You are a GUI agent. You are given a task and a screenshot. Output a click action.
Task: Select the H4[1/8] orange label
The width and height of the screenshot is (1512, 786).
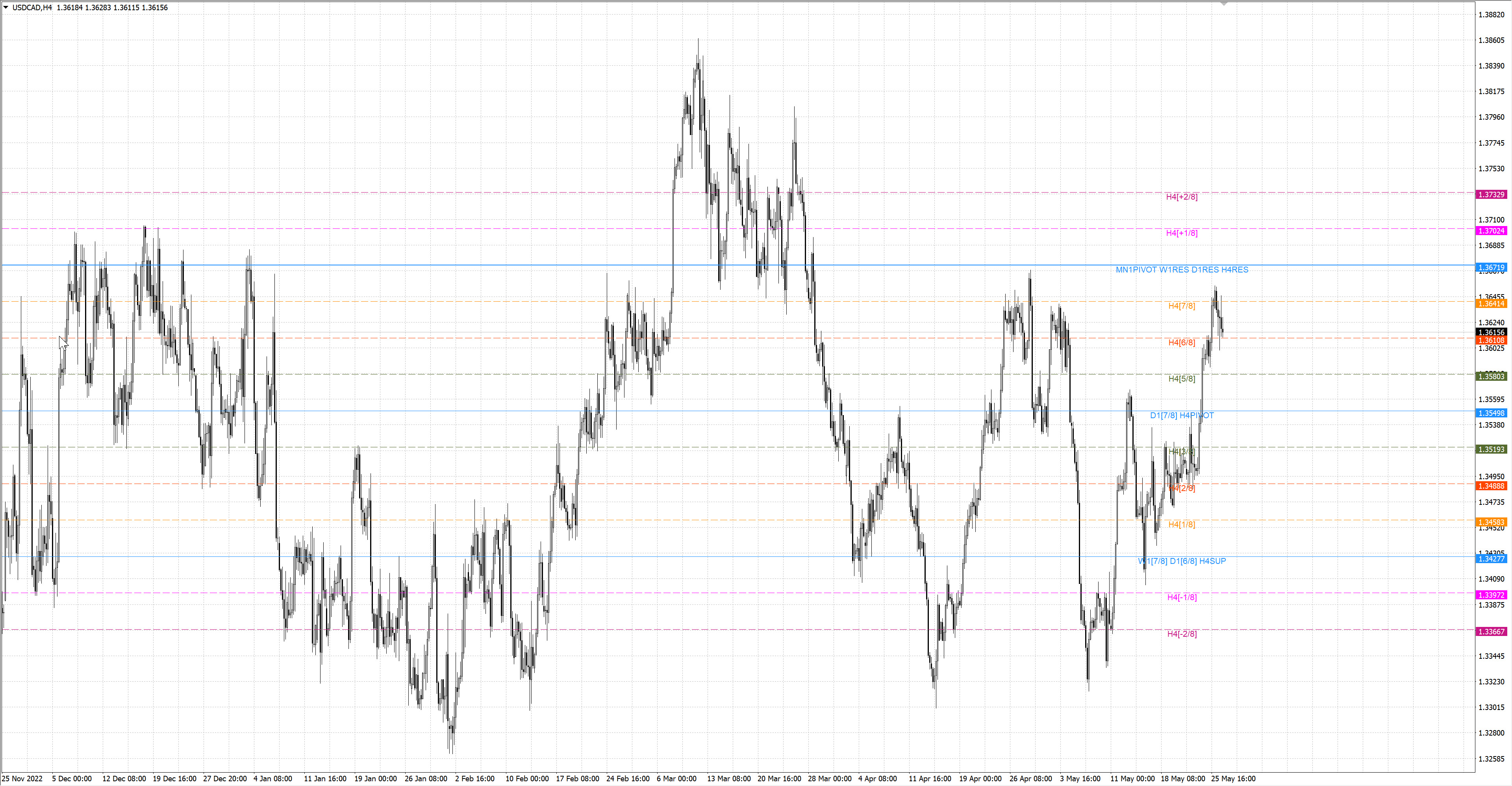[1182, 524]
